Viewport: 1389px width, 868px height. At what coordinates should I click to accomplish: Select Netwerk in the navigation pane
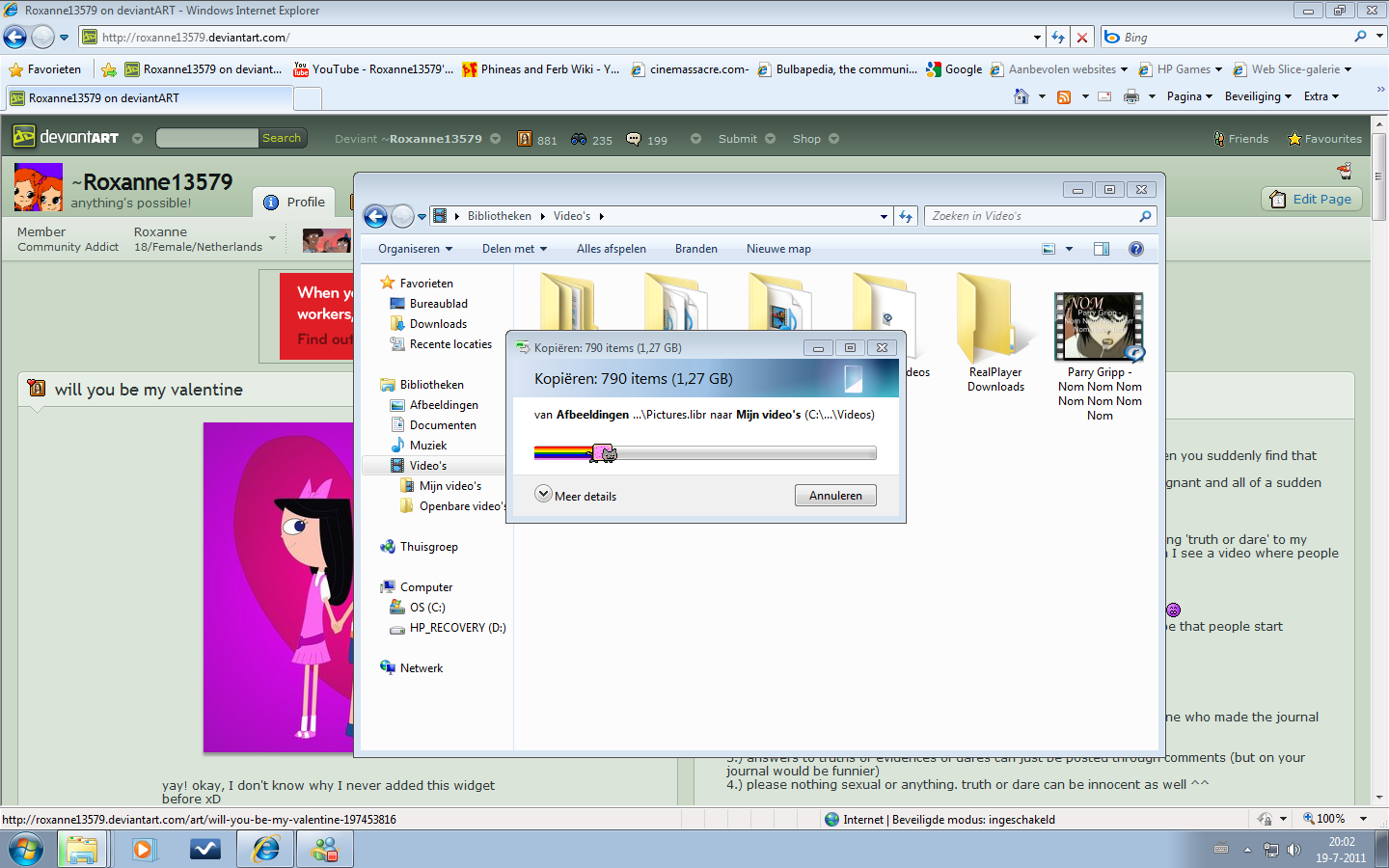[x=412, y=668]
